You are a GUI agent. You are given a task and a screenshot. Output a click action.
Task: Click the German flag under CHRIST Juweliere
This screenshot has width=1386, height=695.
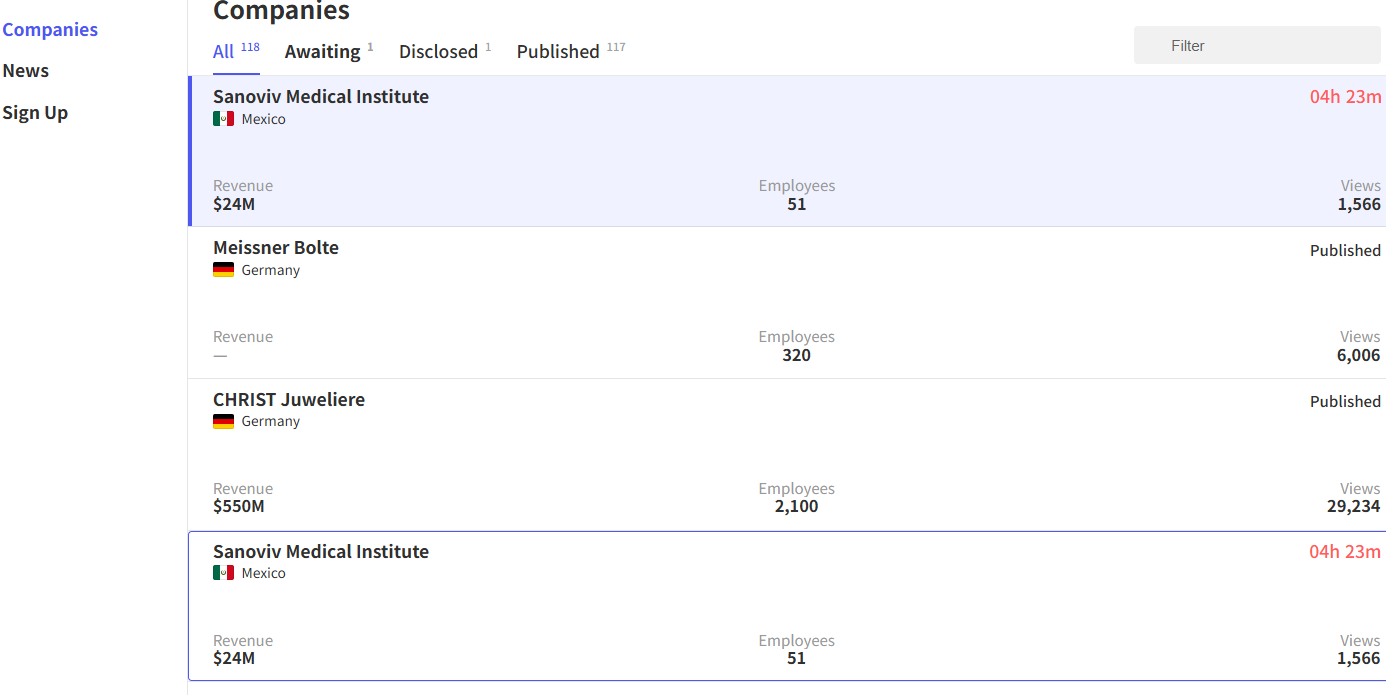point(223,421)
